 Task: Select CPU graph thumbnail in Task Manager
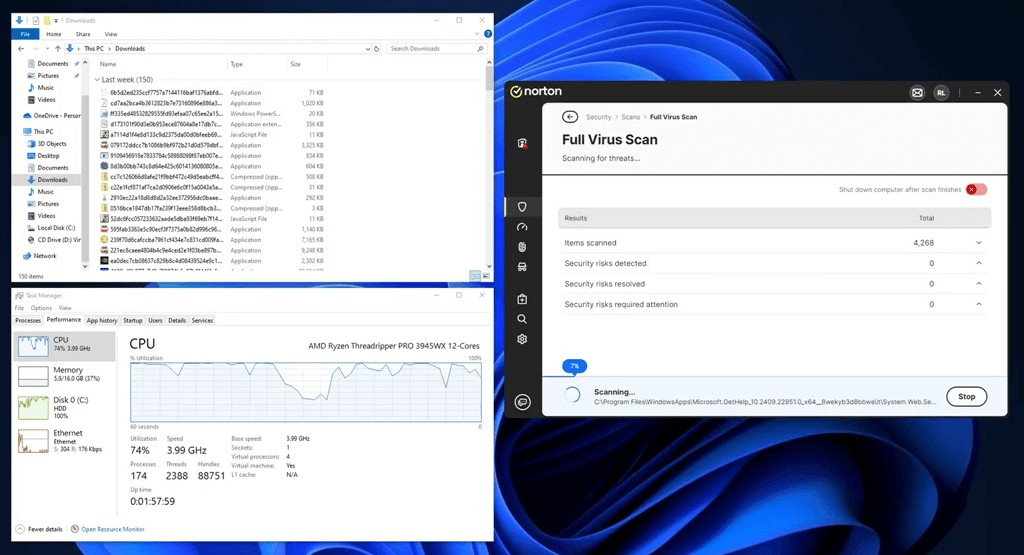[33, 346]
